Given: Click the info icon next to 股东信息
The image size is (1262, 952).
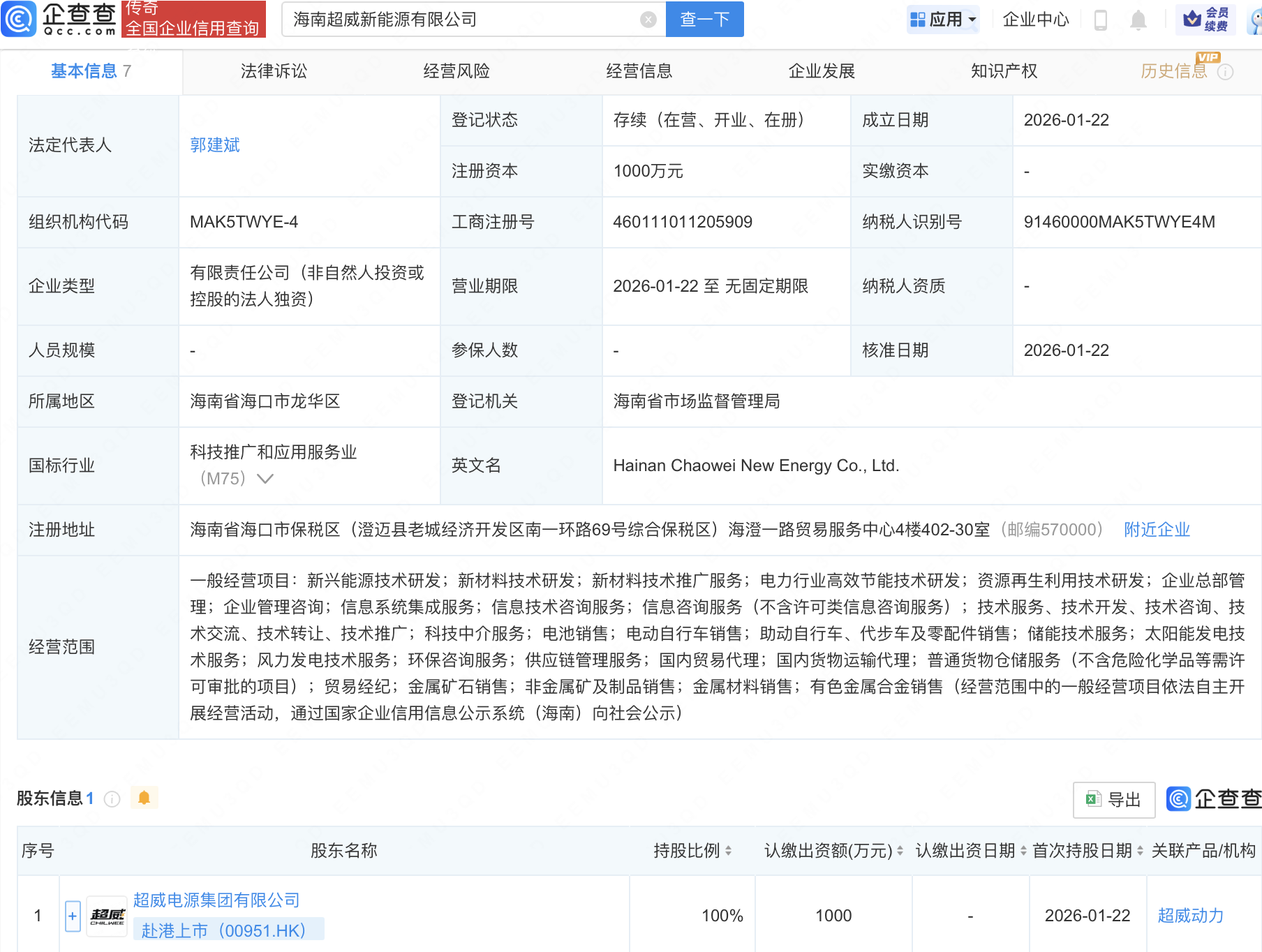Looking at the screenshot, I should 112,798.
